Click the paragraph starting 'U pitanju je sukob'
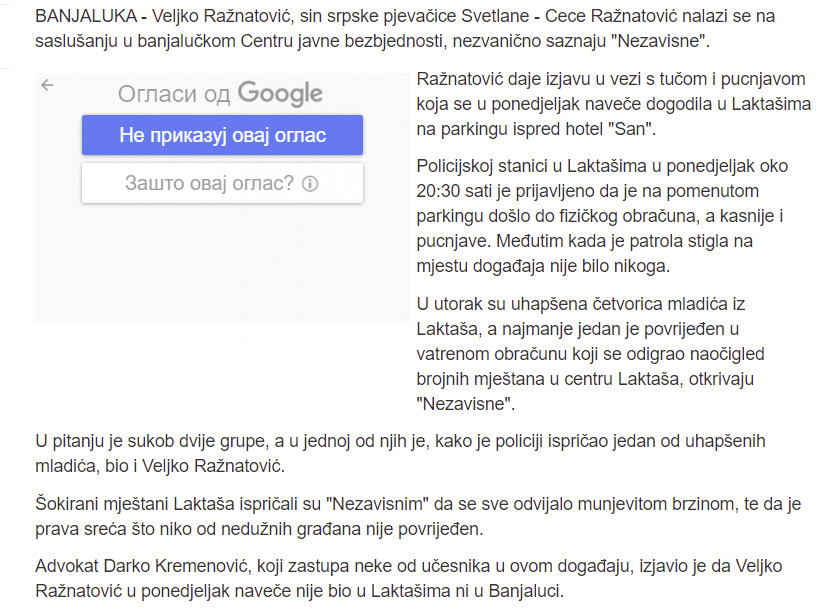Screen dimensions: 833x613 pos(400,454)
